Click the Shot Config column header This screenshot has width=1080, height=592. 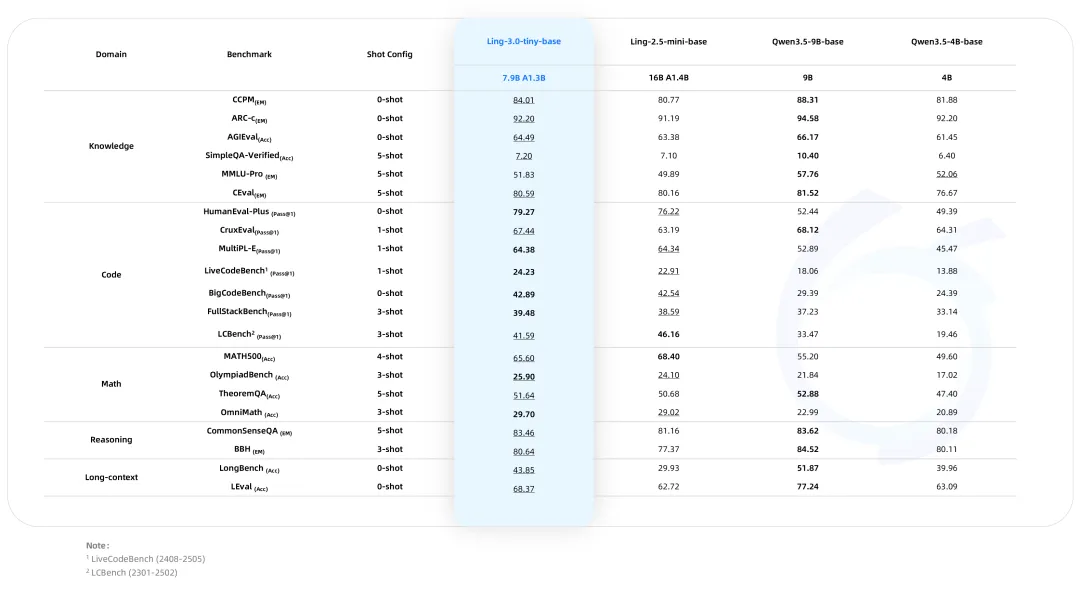coord(389,54)
